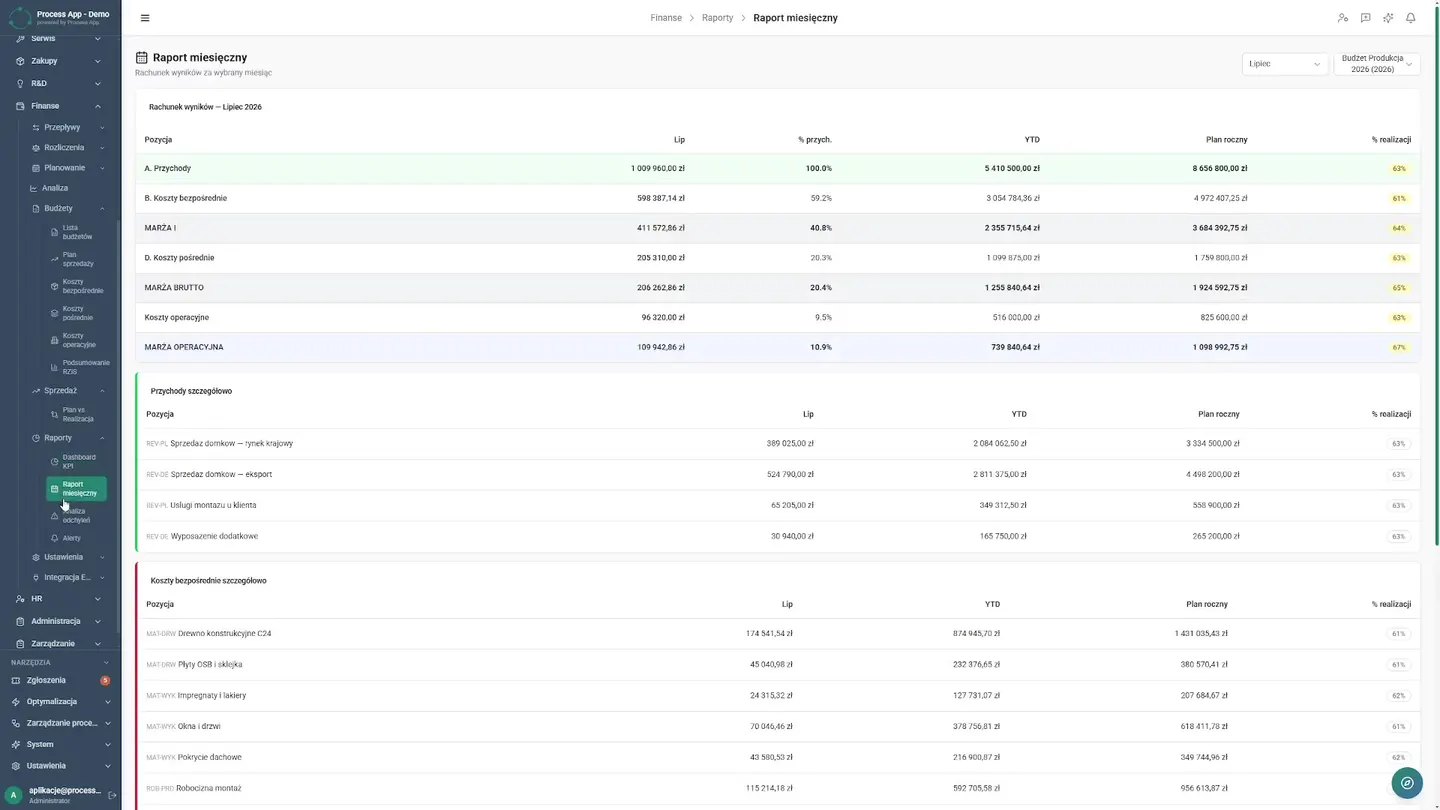Click the Rozliczenia icon
Screen dimensions: 1440x810
(x=36, y=148)
